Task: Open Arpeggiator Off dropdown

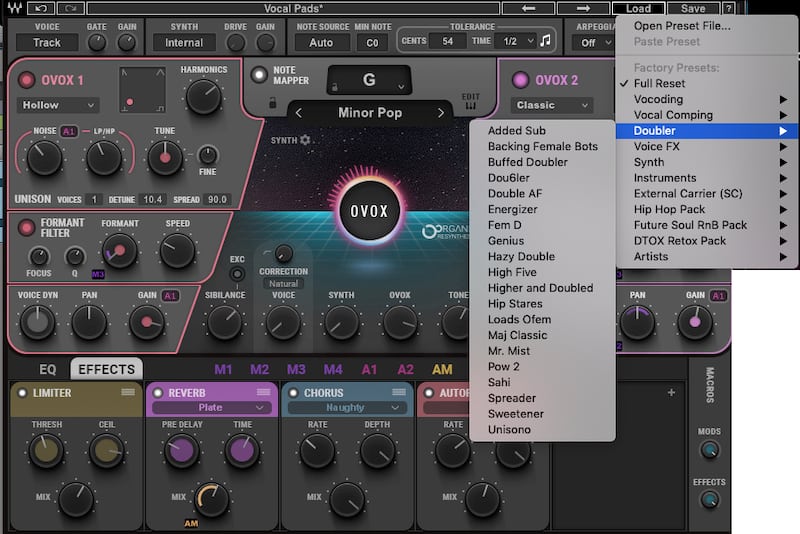Action: pos(592,43)
